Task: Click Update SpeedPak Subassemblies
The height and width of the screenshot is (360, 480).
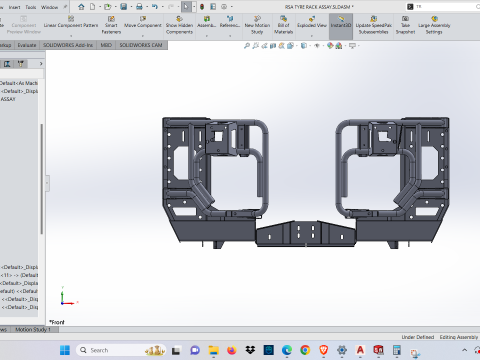Action: (x=374, y=25)
